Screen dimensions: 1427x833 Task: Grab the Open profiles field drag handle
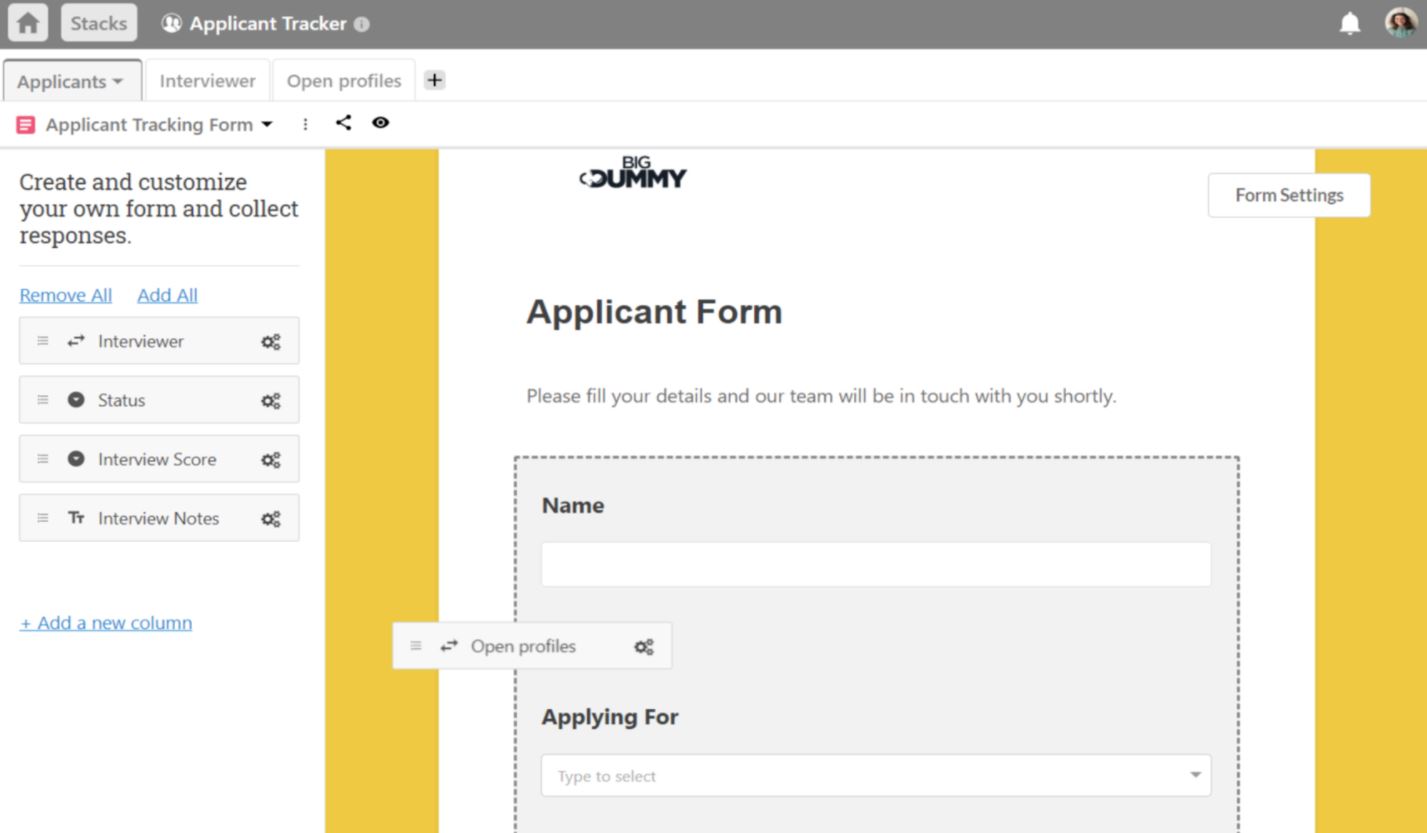click(416, 646)
